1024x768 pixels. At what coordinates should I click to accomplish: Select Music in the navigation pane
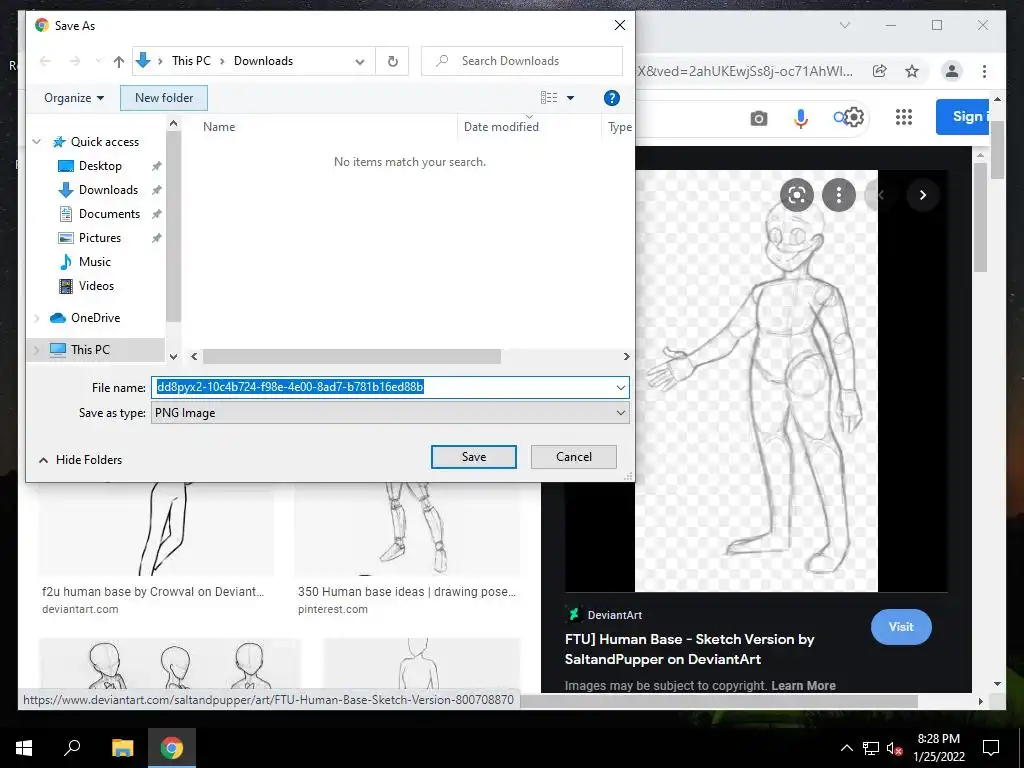(95, 262)
